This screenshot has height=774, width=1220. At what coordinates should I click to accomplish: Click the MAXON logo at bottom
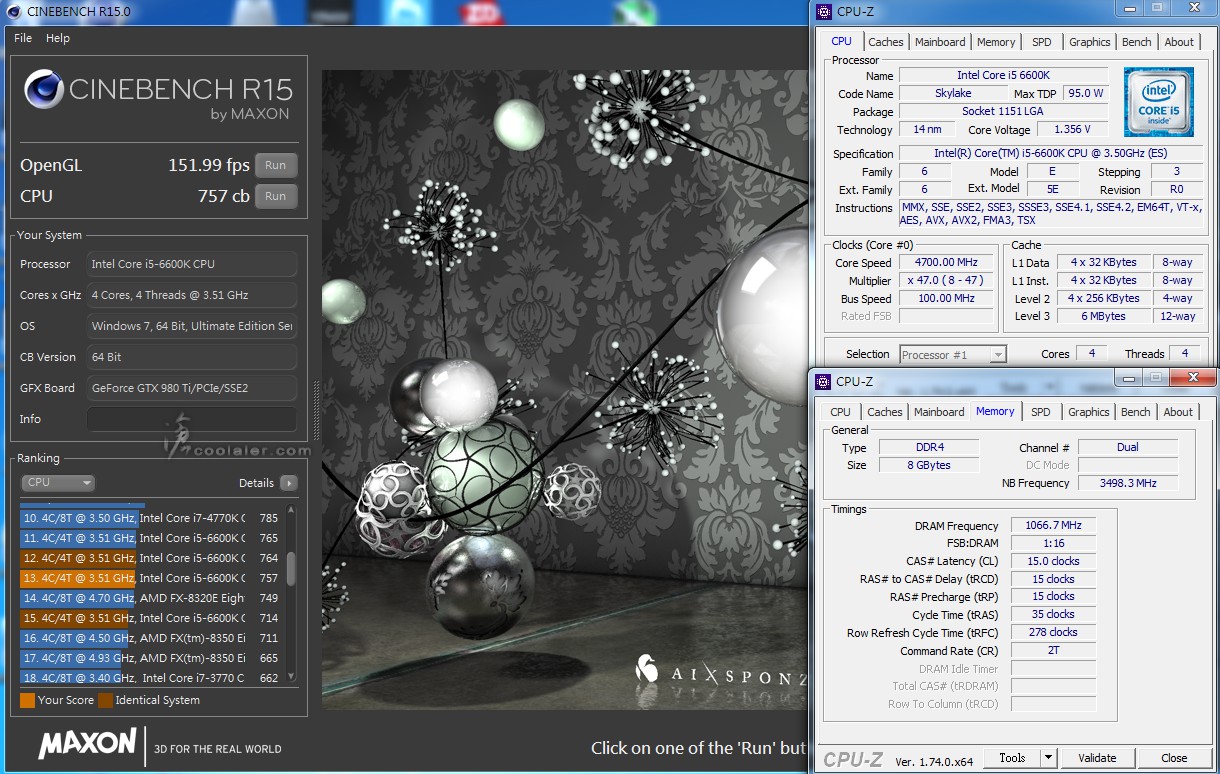pos(87,743)
